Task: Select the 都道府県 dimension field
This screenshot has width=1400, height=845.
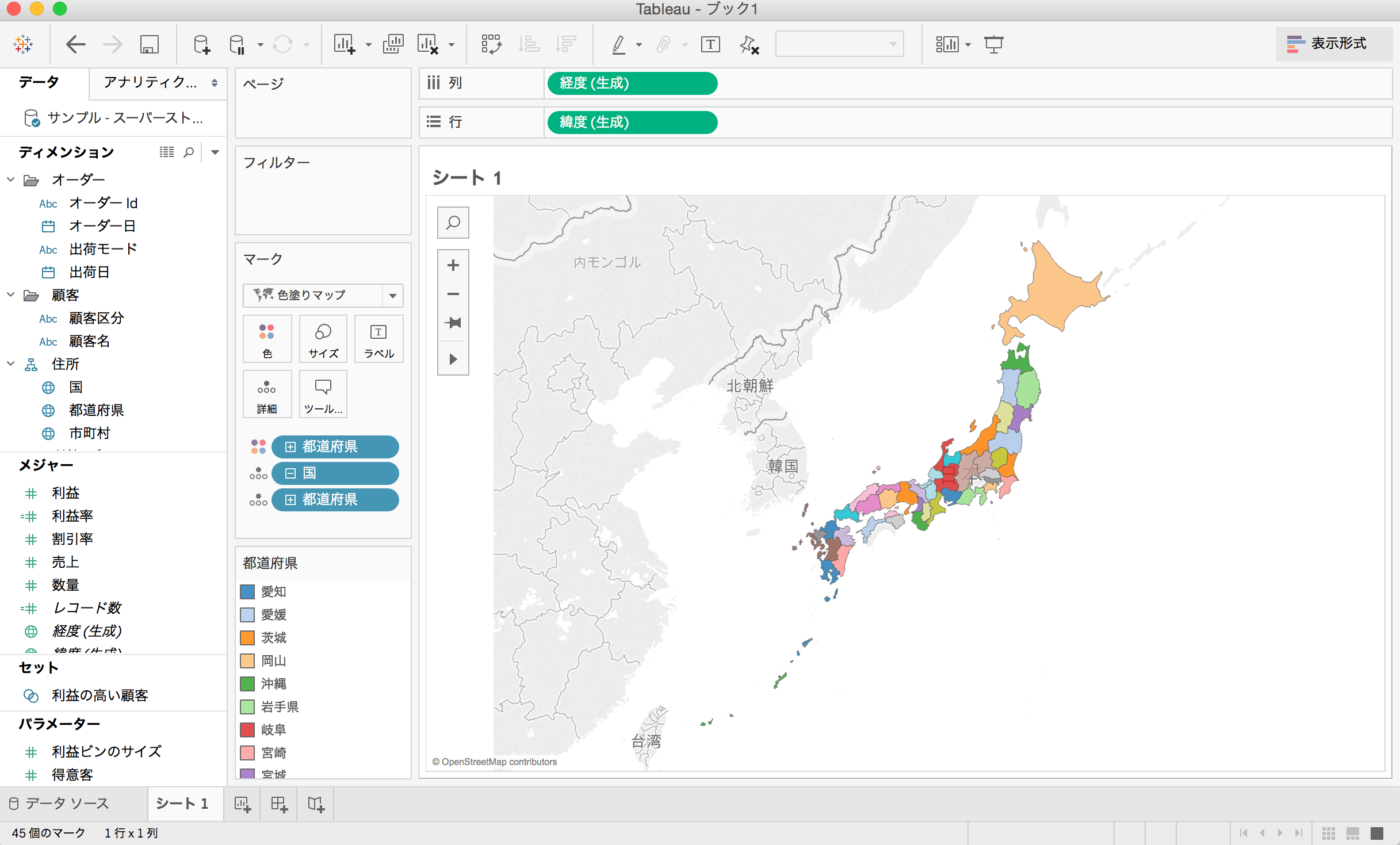Action: pos(97,410)
